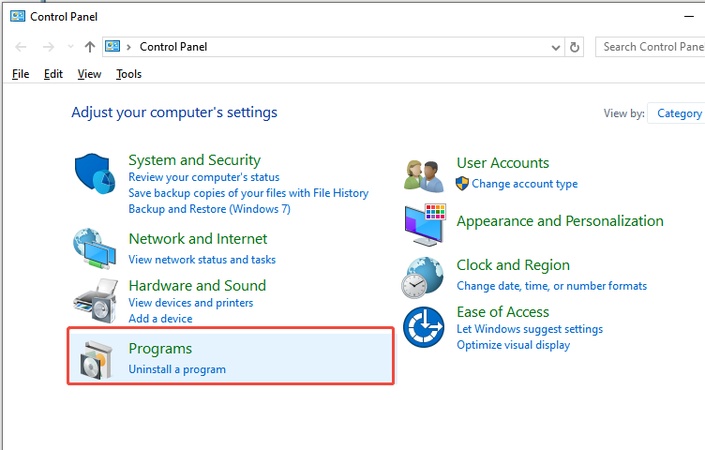Click the Clock and Region globe icon
The image size is (705, 450).
423,277
